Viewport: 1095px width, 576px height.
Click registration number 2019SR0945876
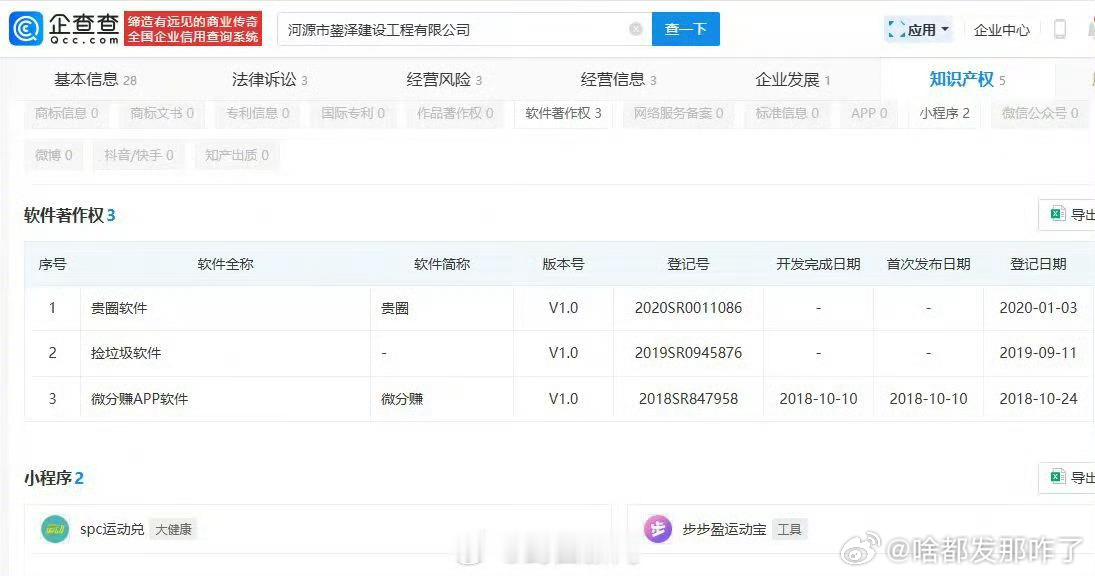pyautogui.click(x=688, y=353)
